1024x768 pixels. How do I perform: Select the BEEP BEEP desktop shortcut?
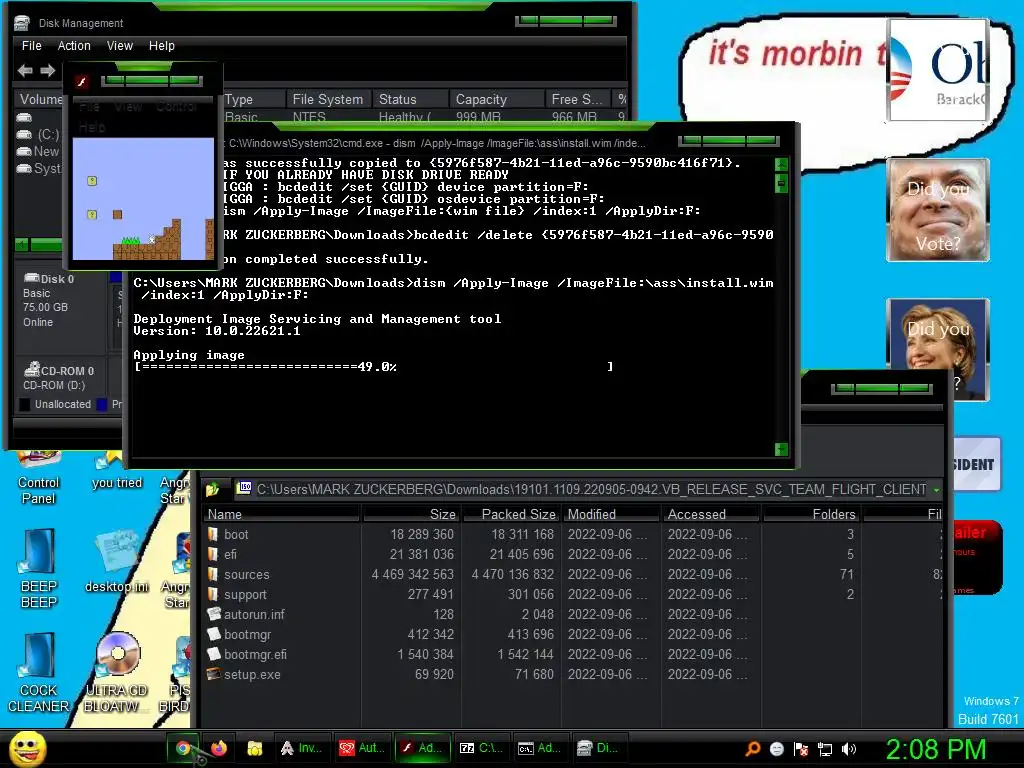[39, 569]
